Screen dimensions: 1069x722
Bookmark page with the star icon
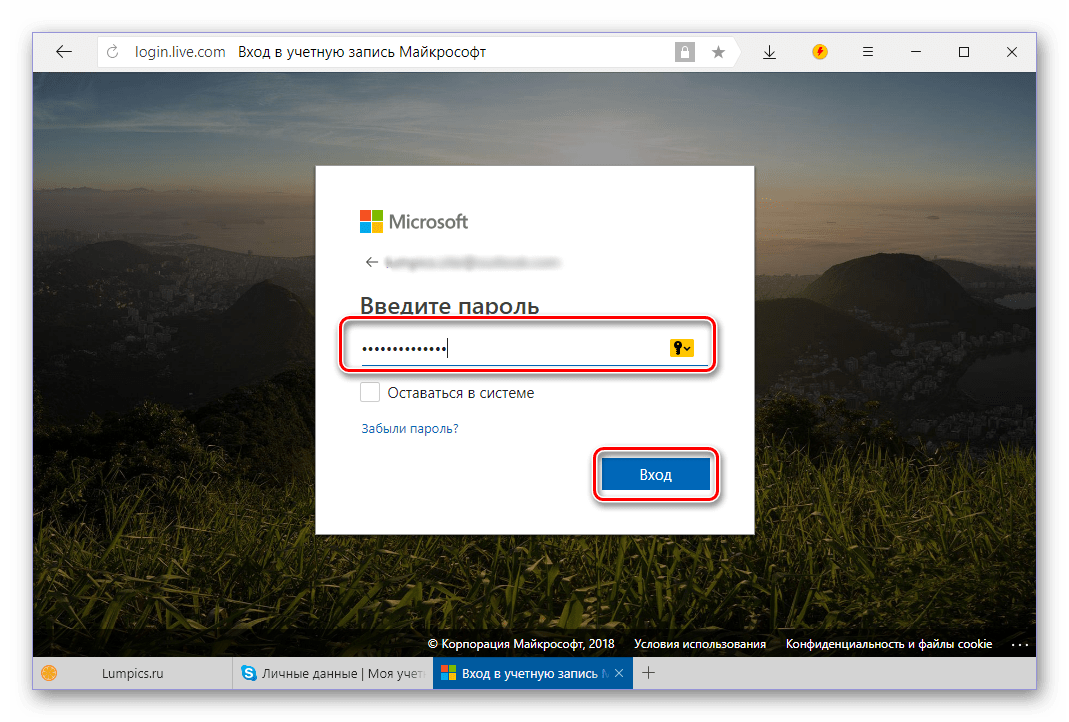pos(718,52)
